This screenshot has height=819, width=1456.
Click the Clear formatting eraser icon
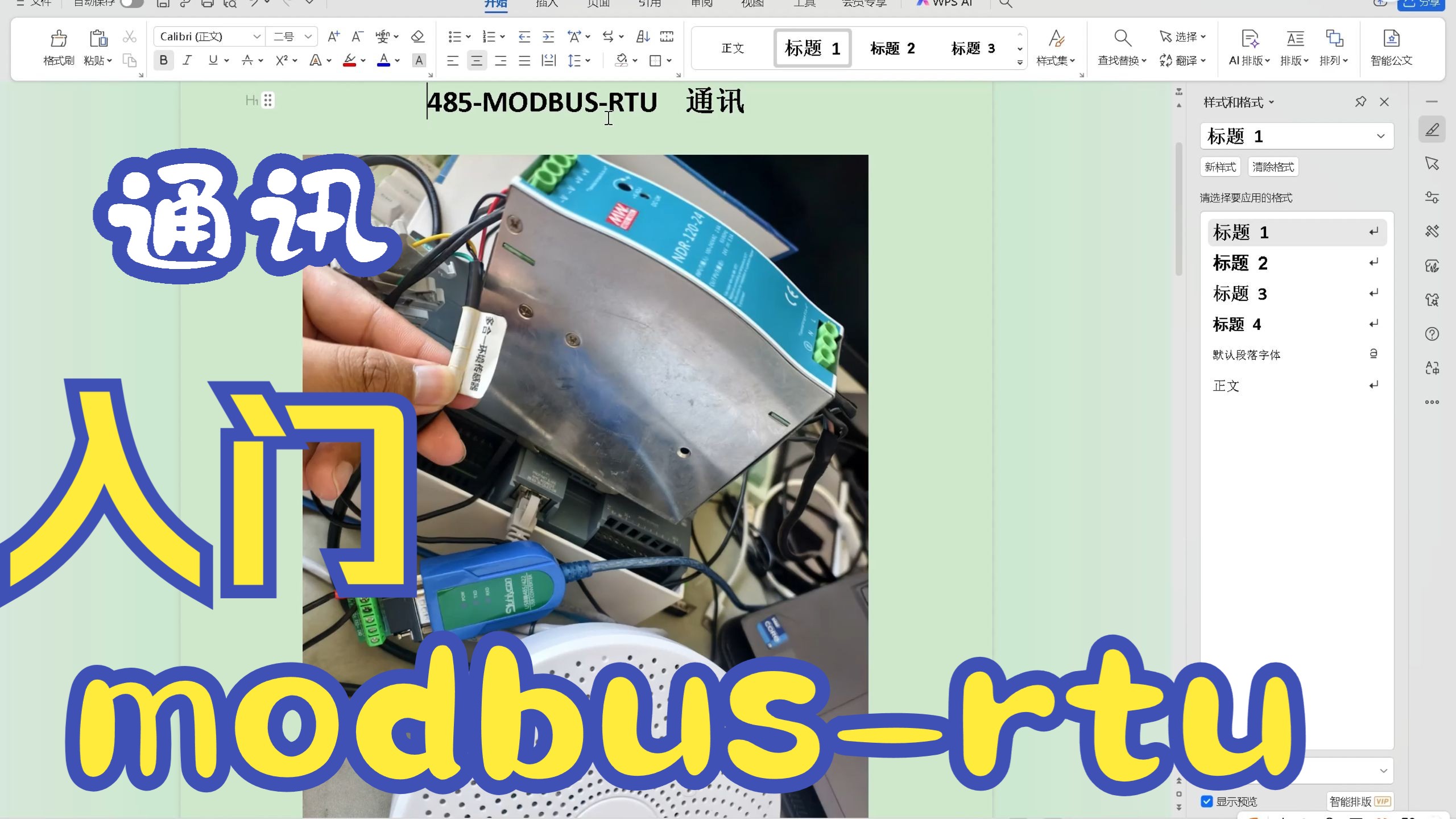coord(418,37)
